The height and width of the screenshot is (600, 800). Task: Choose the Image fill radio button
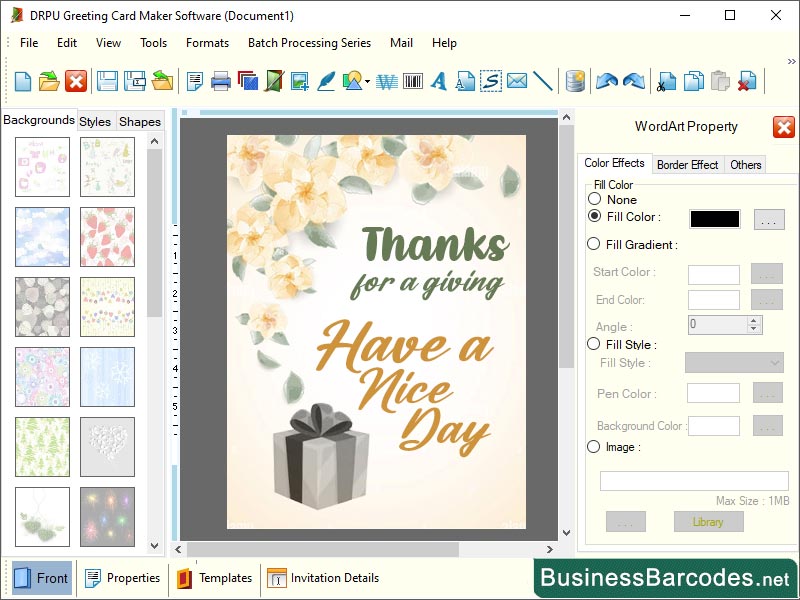(594, 447)
